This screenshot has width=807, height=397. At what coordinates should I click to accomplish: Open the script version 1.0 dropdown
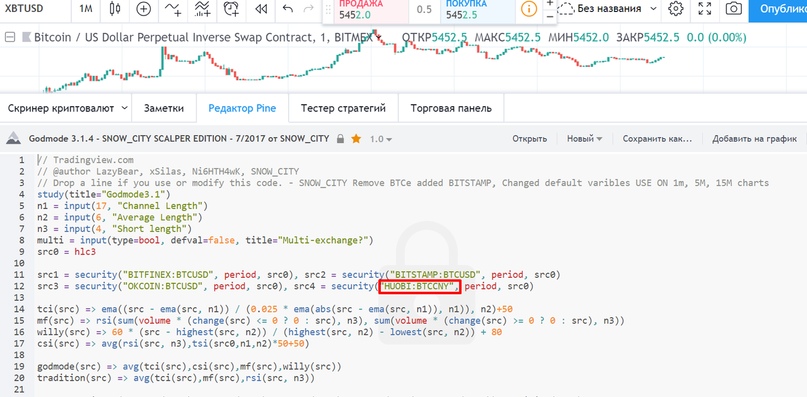tap(381, 139)
